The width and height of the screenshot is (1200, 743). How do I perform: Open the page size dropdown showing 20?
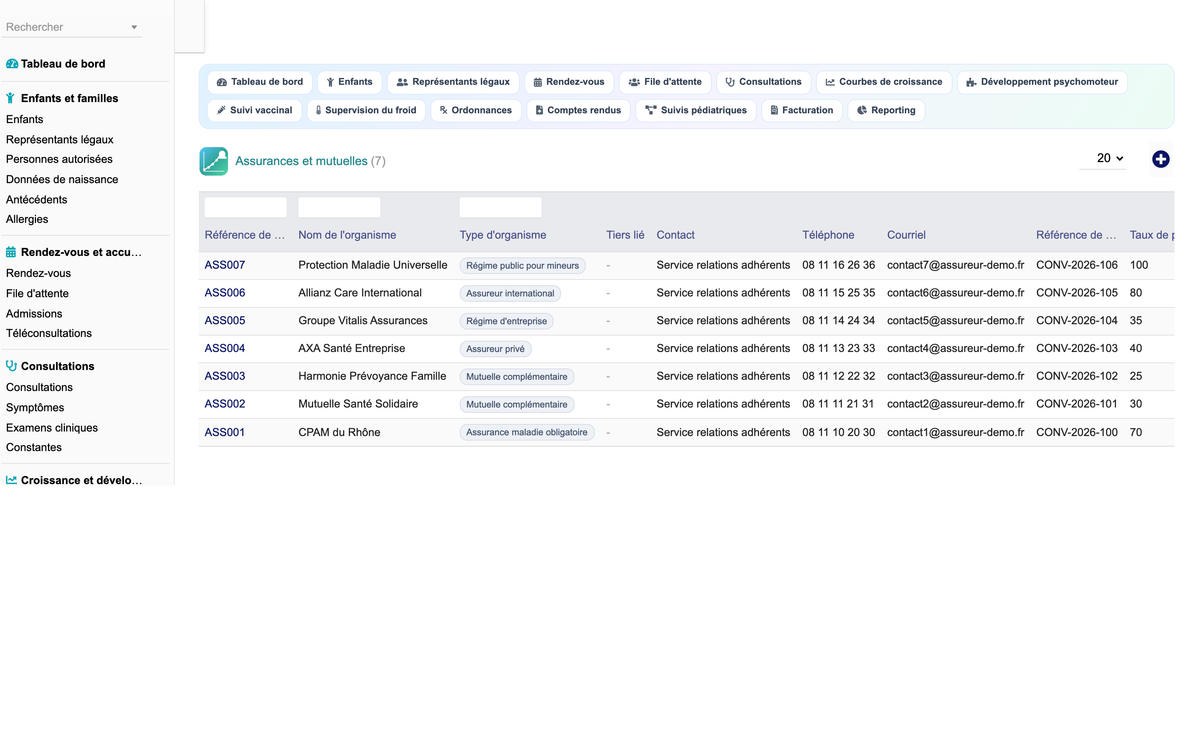(x=1103, y=158)
